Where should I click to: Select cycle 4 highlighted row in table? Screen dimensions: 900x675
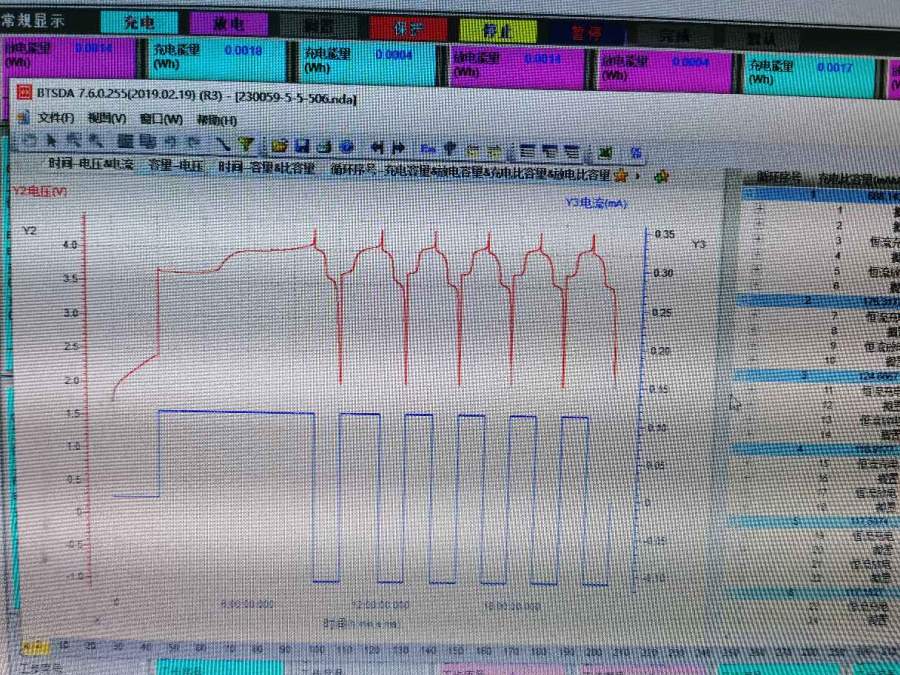815,449
